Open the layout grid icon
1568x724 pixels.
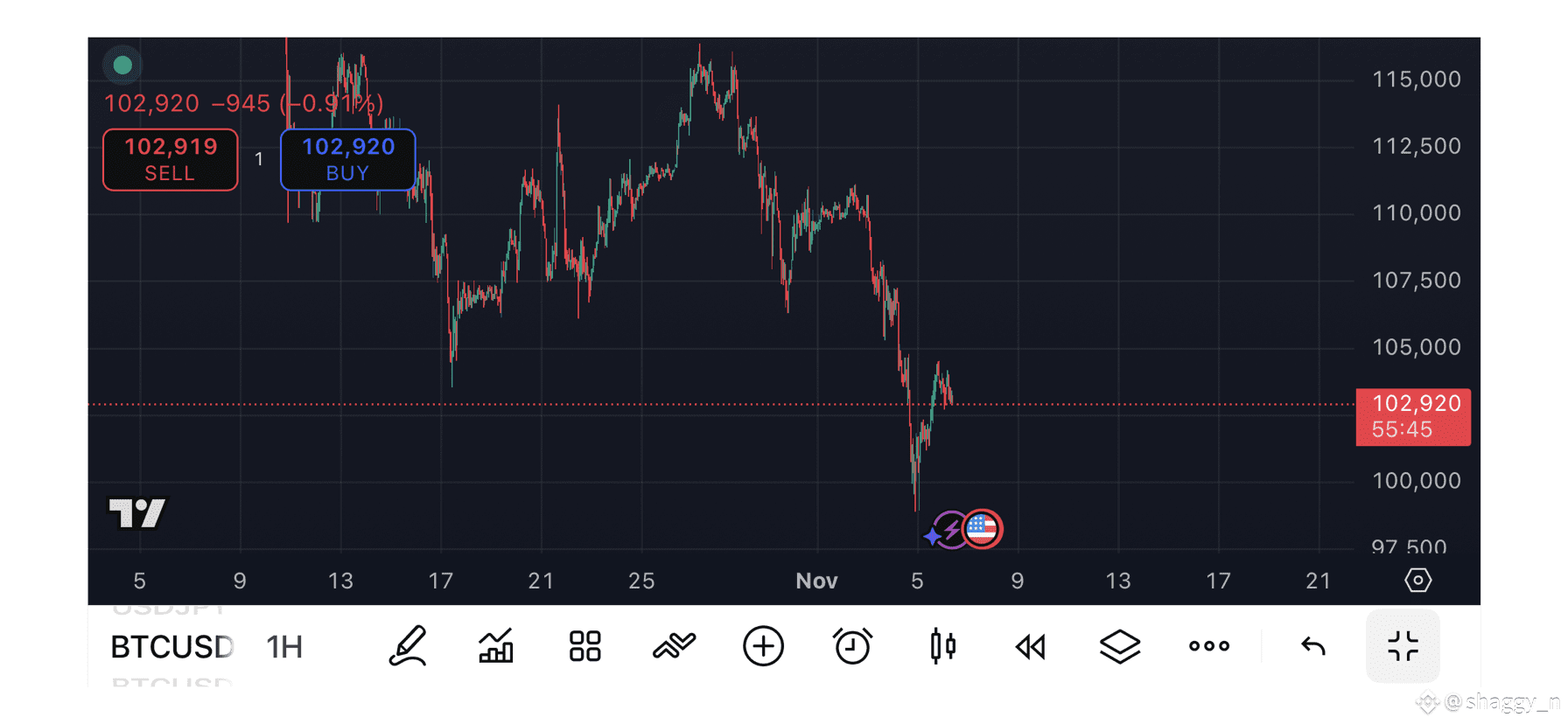[585, 647]
